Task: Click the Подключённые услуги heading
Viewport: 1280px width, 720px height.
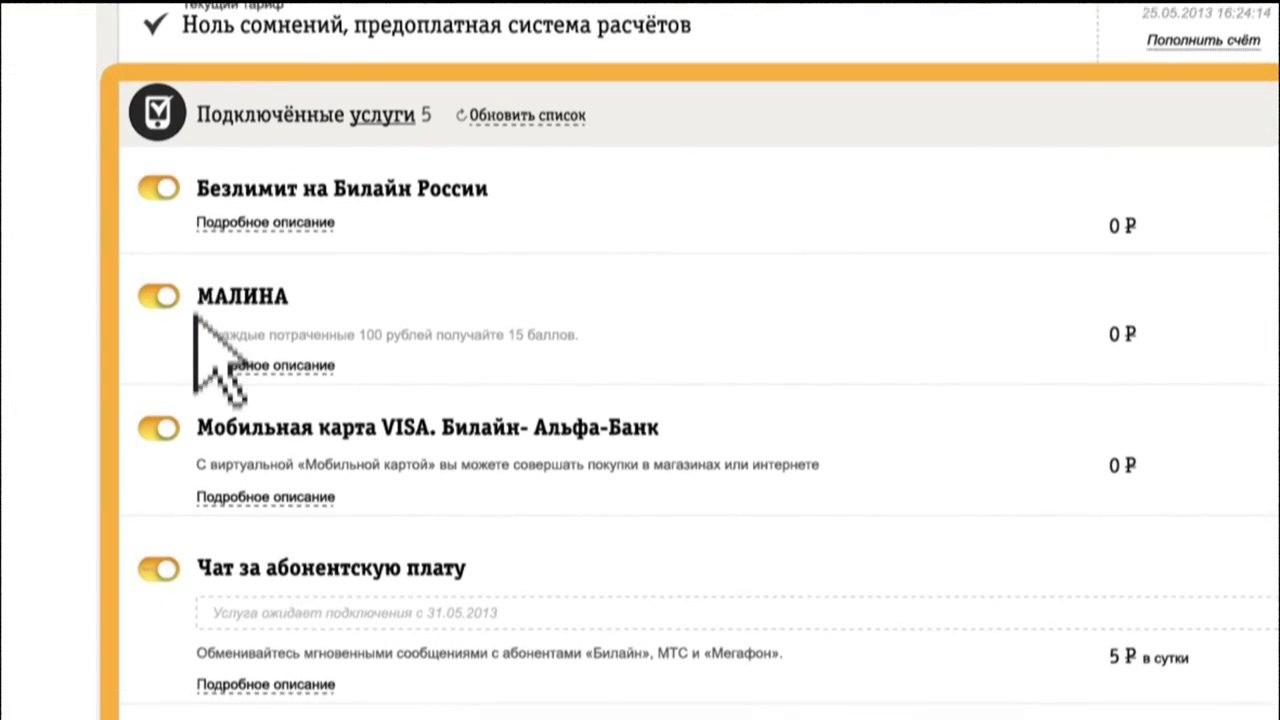Action: (305, 115)
